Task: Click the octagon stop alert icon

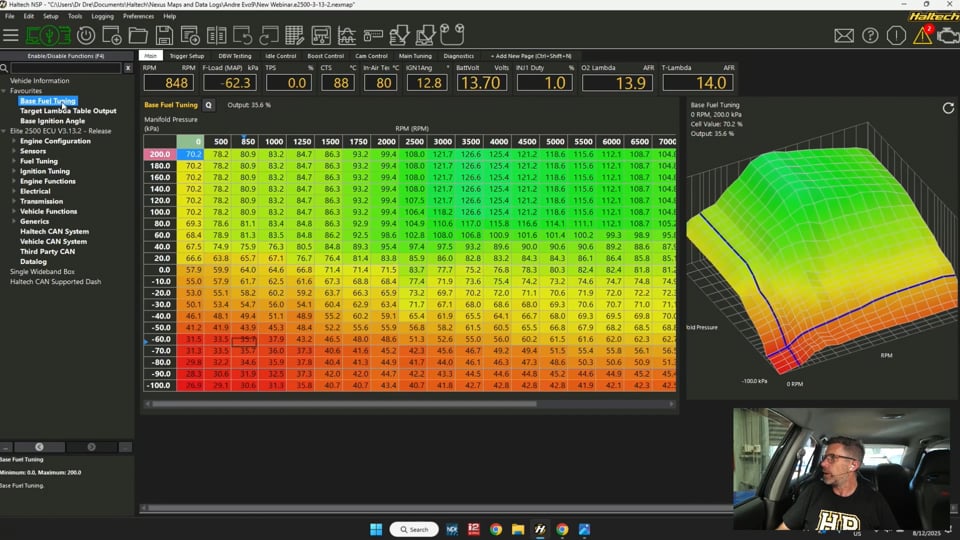Action: point(896,36)
